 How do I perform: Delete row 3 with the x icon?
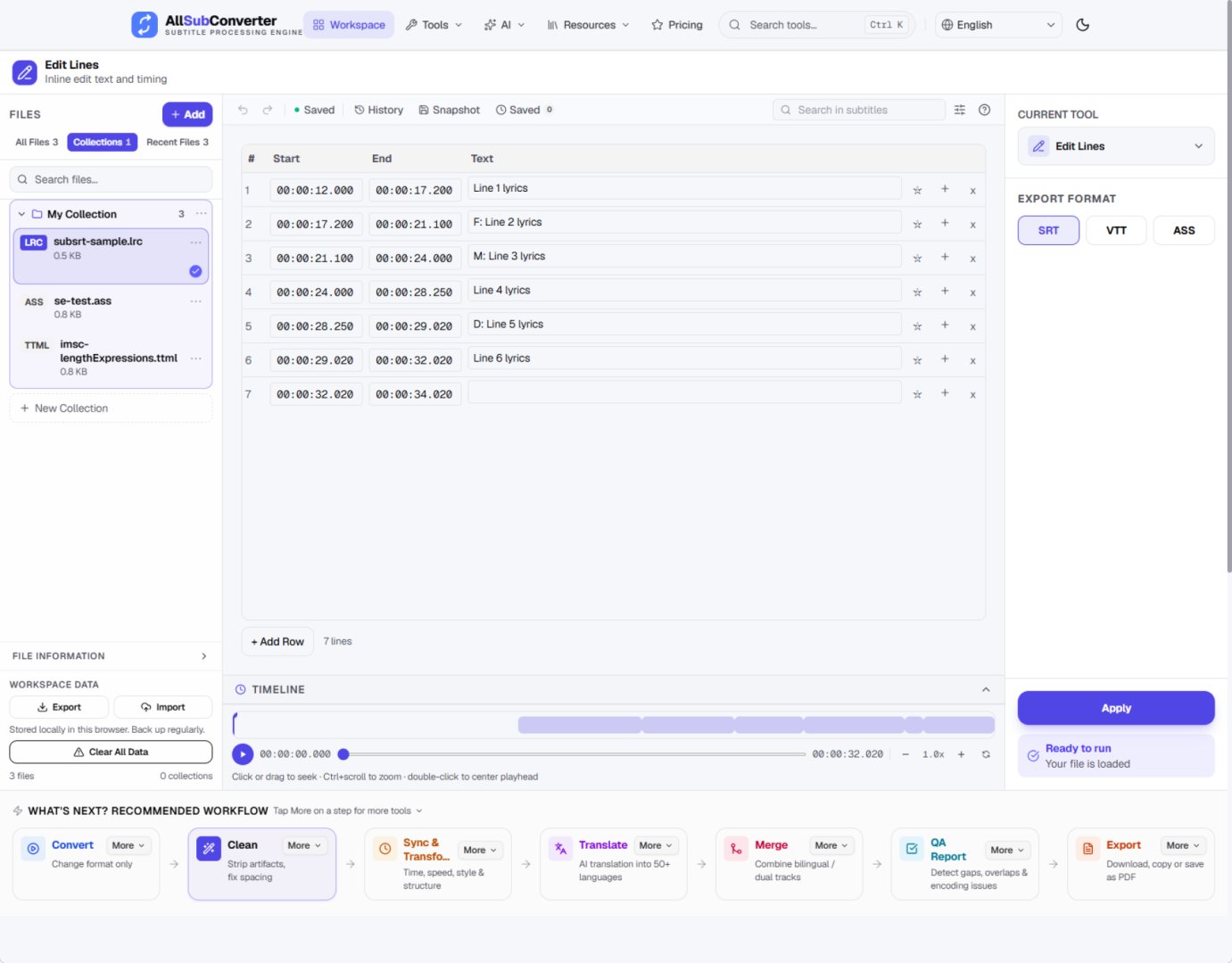tap(972, 259)
